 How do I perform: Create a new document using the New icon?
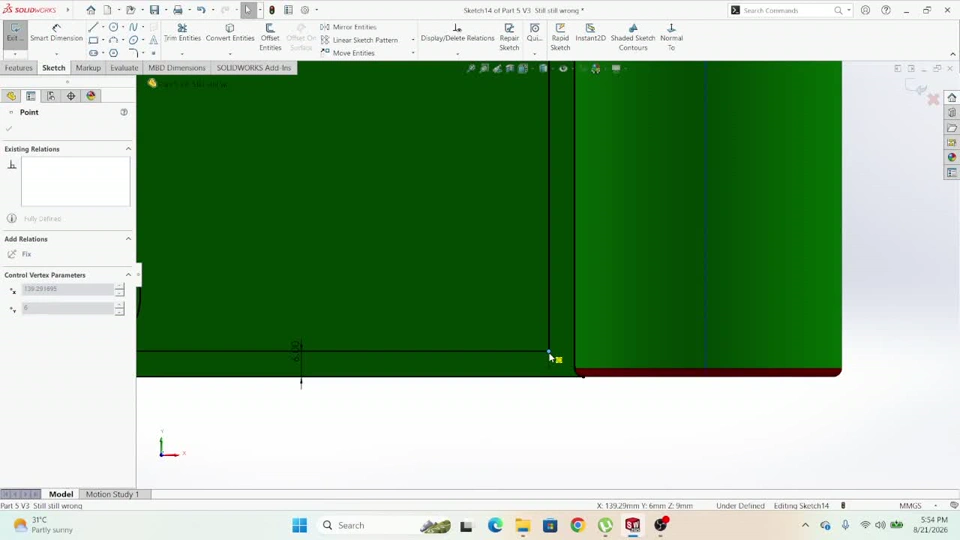tap(108, 10)
